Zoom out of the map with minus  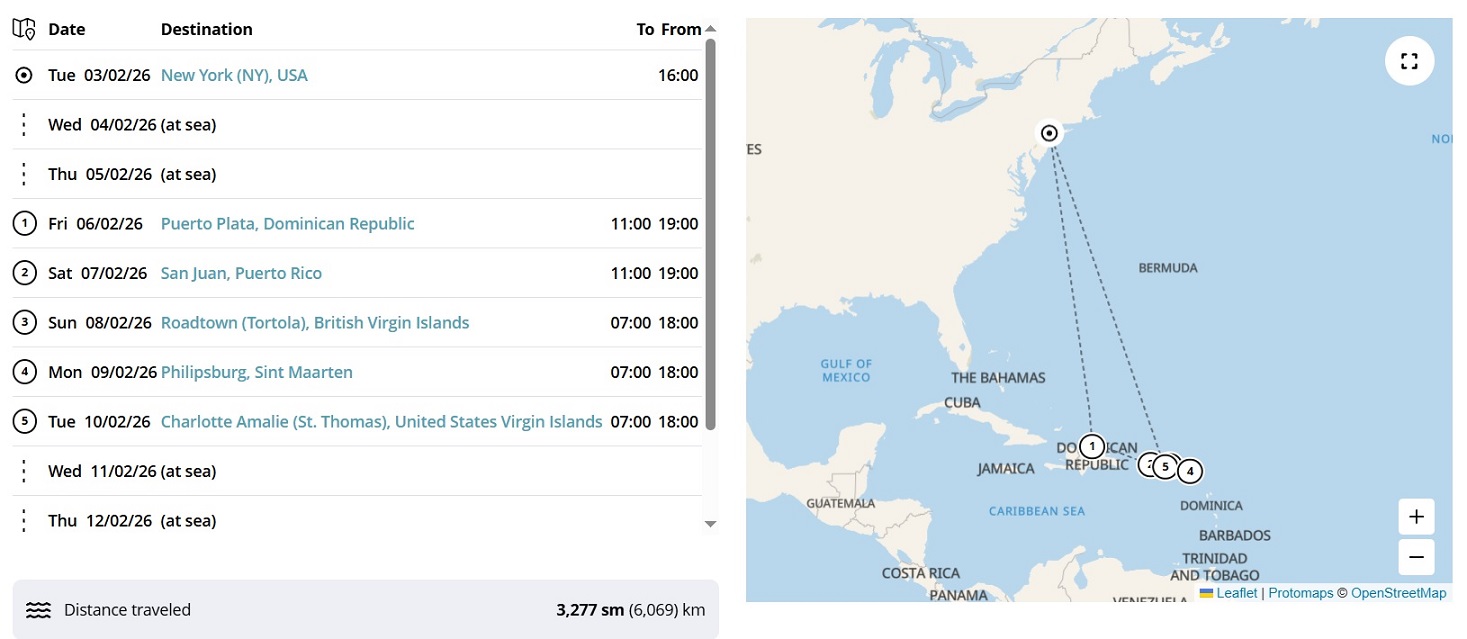[1416, 557]
